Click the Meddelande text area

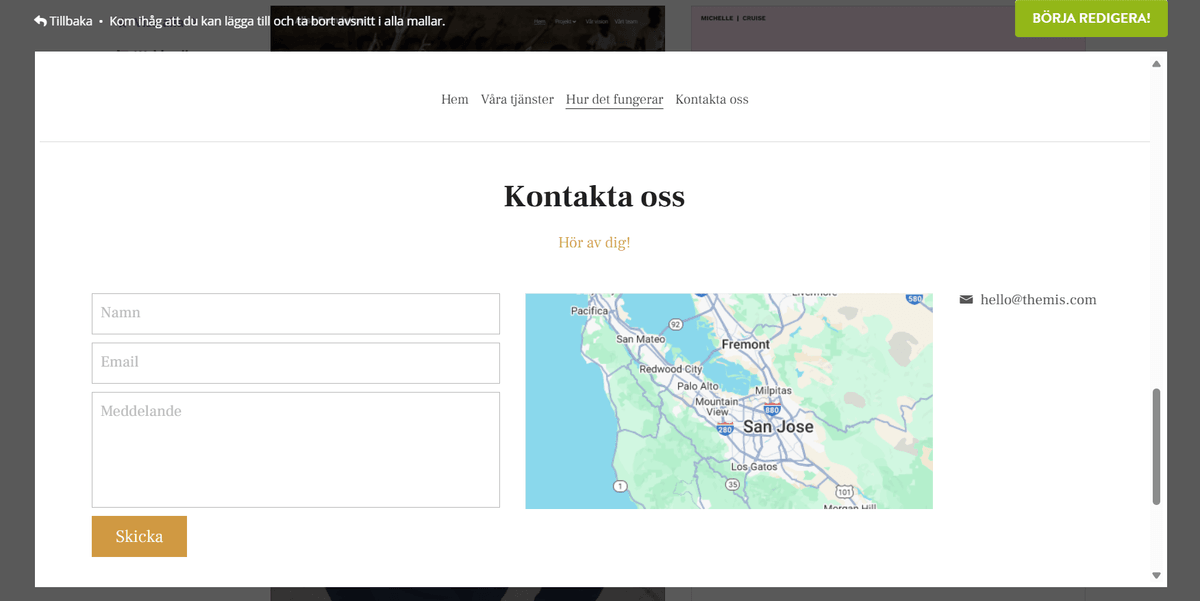pyautogui.click(x=295, y=448)
